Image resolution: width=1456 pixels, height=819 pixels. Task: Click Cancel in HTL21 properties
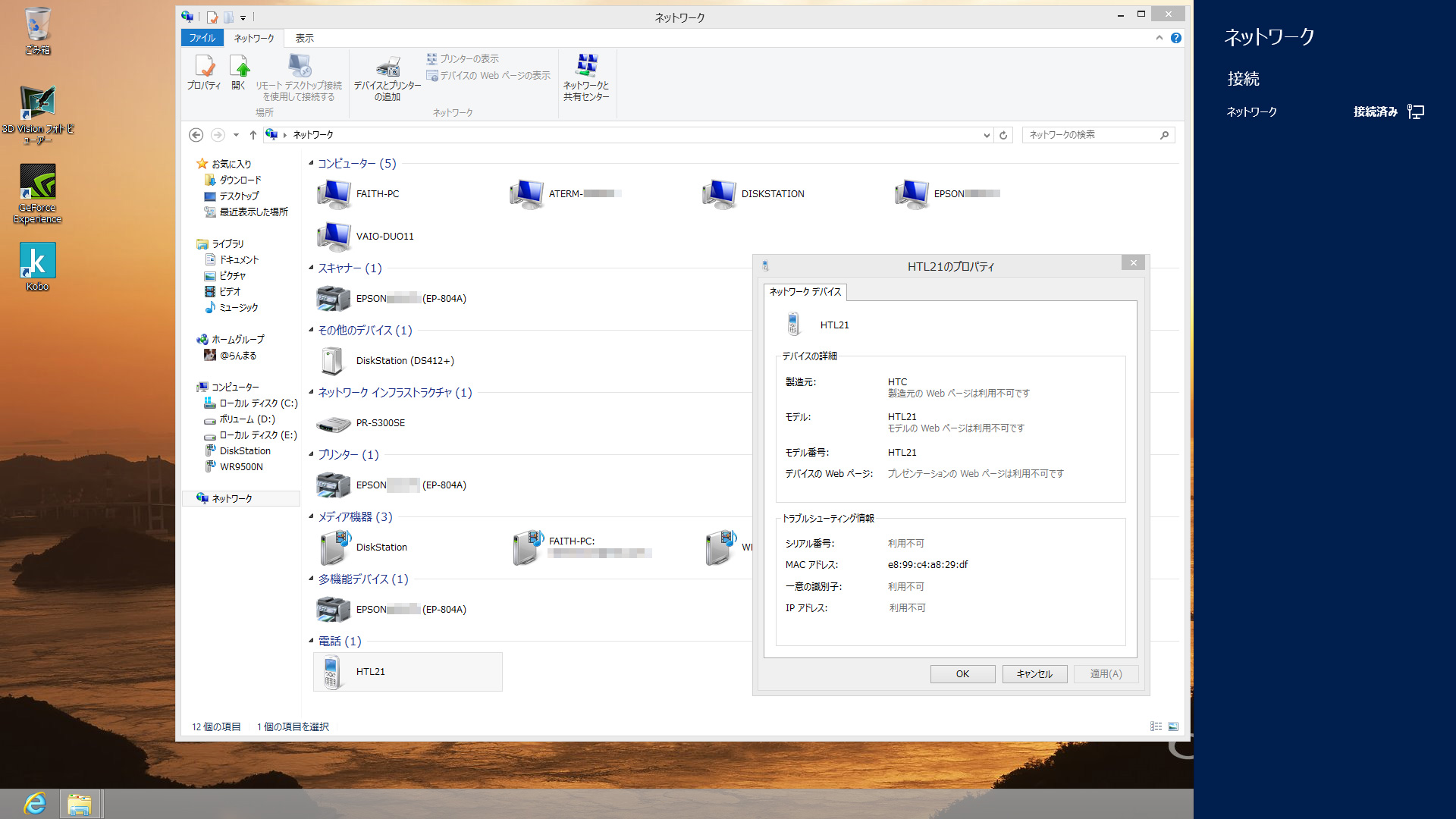pyautogui.click(x=1034, y=674)
